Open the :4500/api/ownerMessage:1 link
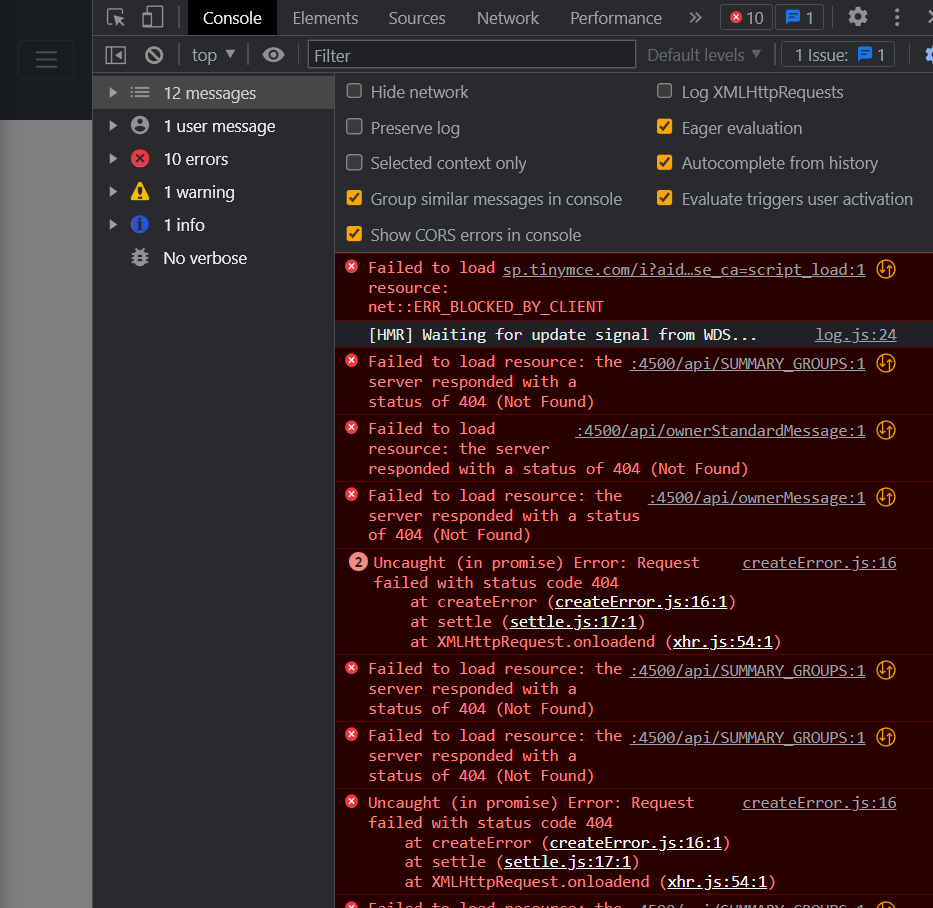The width and height of the screenshot is (933, 908). (756, 497)
